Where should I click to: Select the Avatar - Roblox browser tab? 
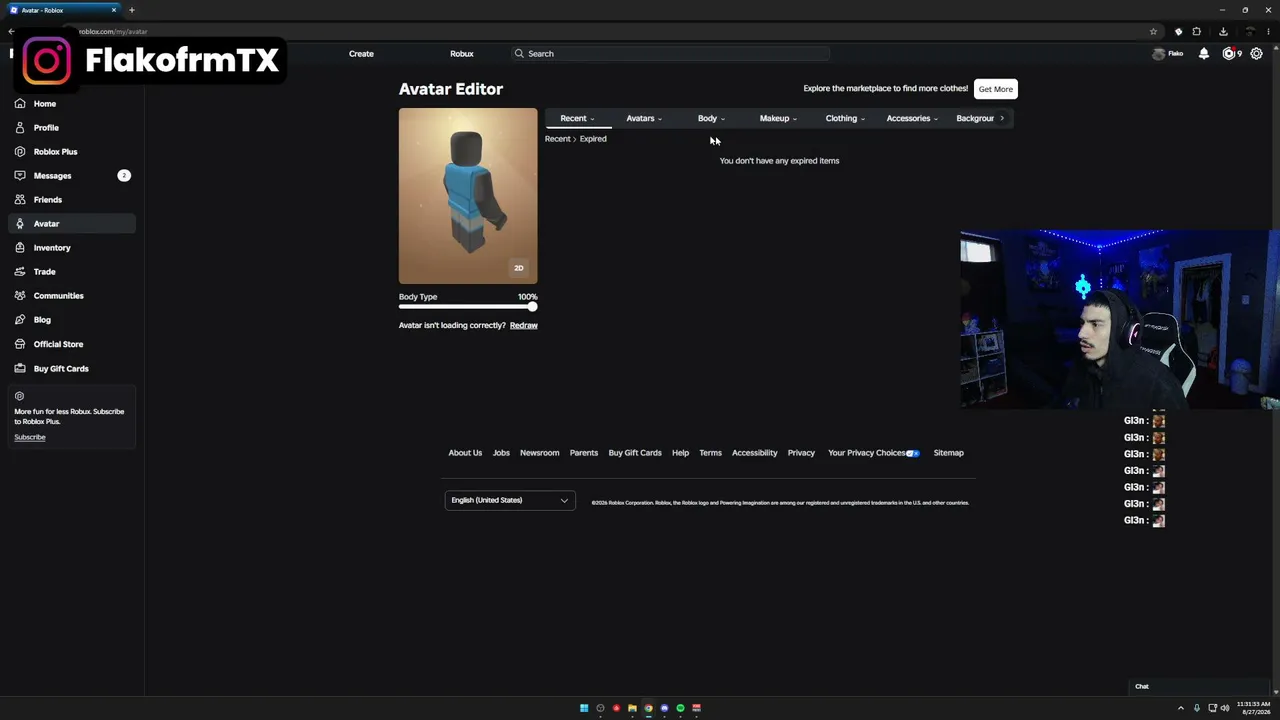pyautogui.click(x=62, y=10)
